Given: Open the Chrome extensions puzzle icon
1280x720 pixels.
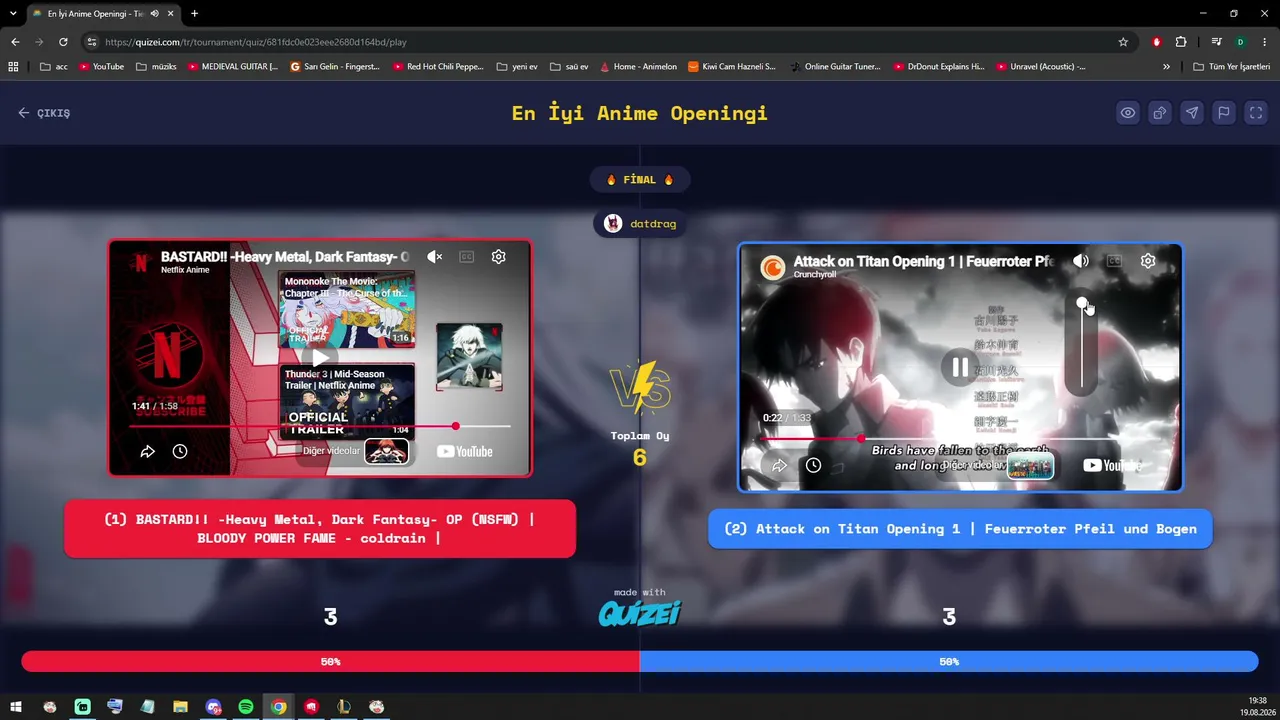Looking at the screenshot, I should [1181, 42].
